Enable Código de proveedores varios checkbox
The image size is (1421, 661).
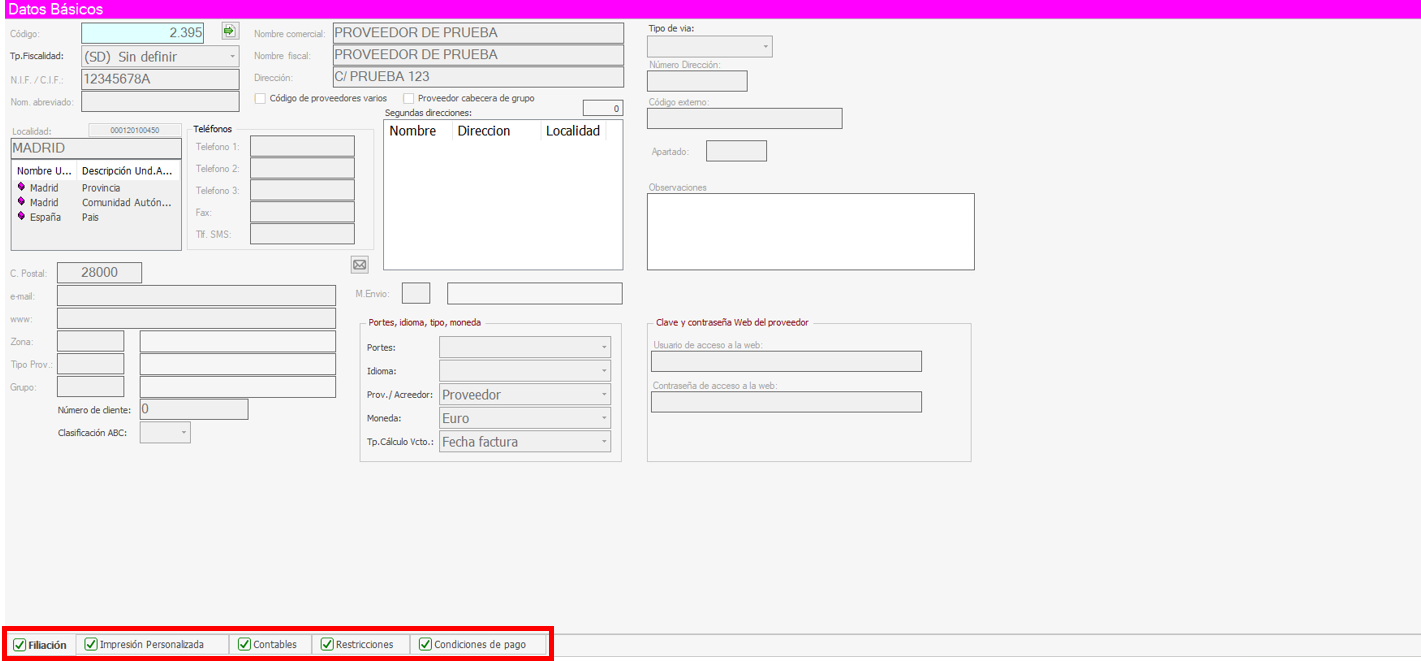[x=261, y=98]
